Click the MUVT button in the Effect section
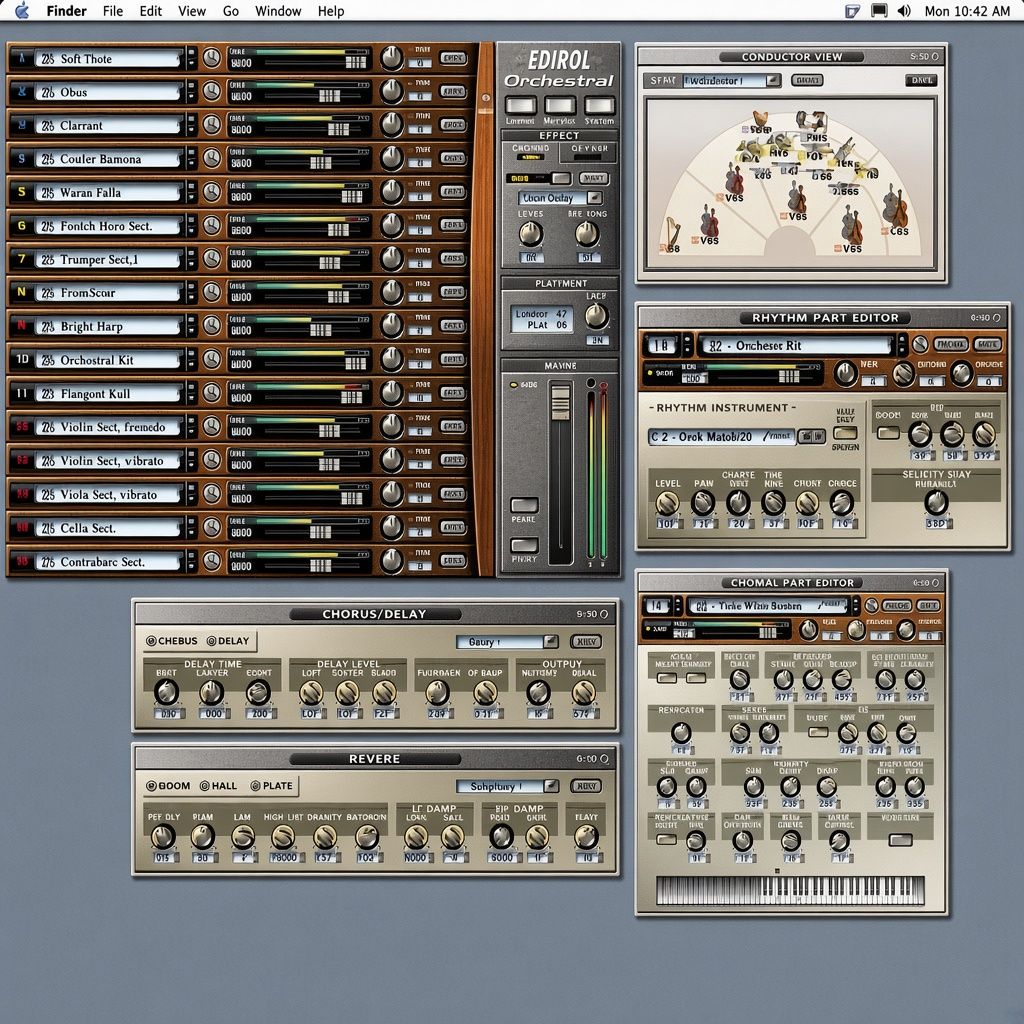This screenshot has height=1024, width=1024. [594, 178]
